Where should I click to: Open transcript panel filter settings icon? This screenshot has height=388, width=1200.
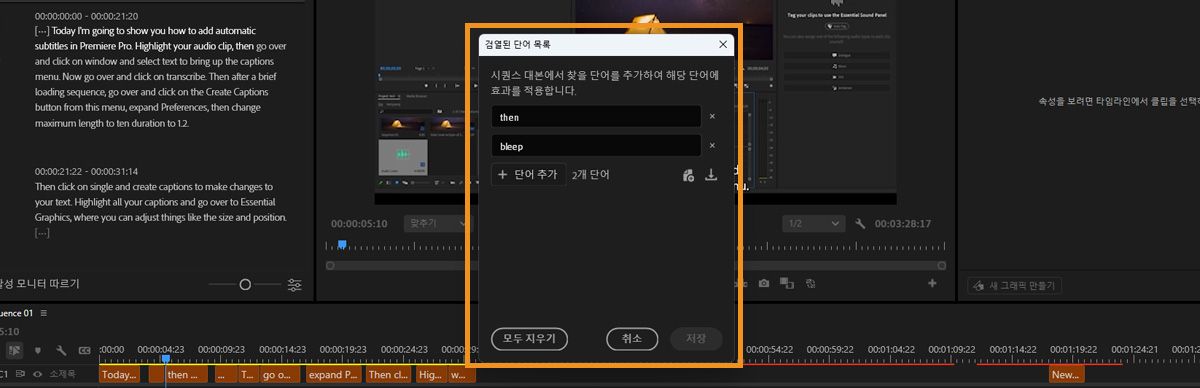[295, 285]
